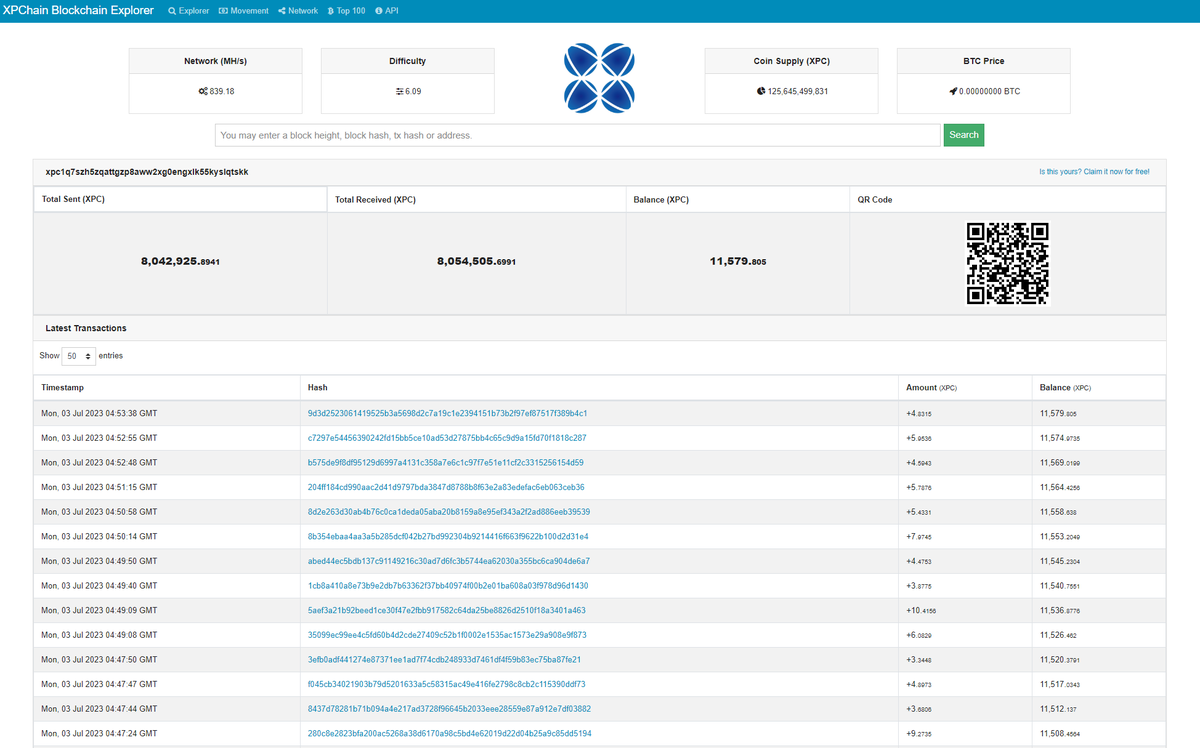Open transaction hash starting f045cb34021903b7
This screenshot has height=748, width=1200.
coord(446,684)
